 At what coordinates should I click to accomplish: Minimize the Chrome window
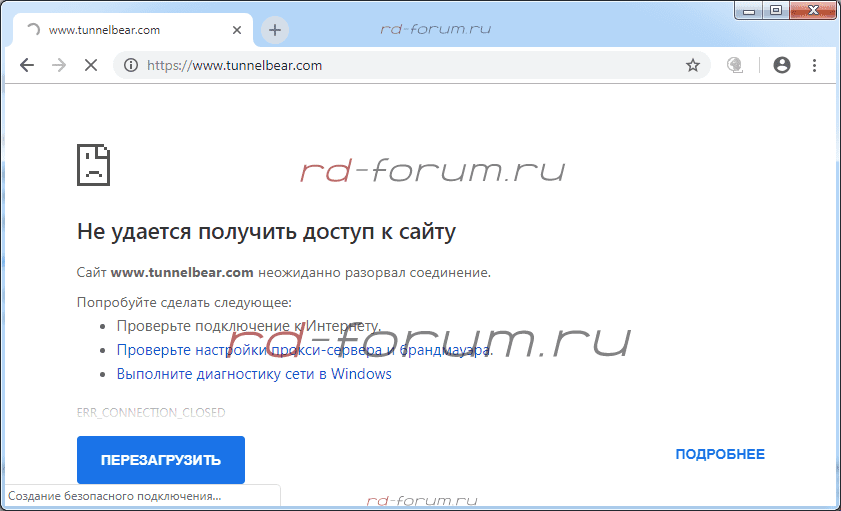click(x=750, y=10)
